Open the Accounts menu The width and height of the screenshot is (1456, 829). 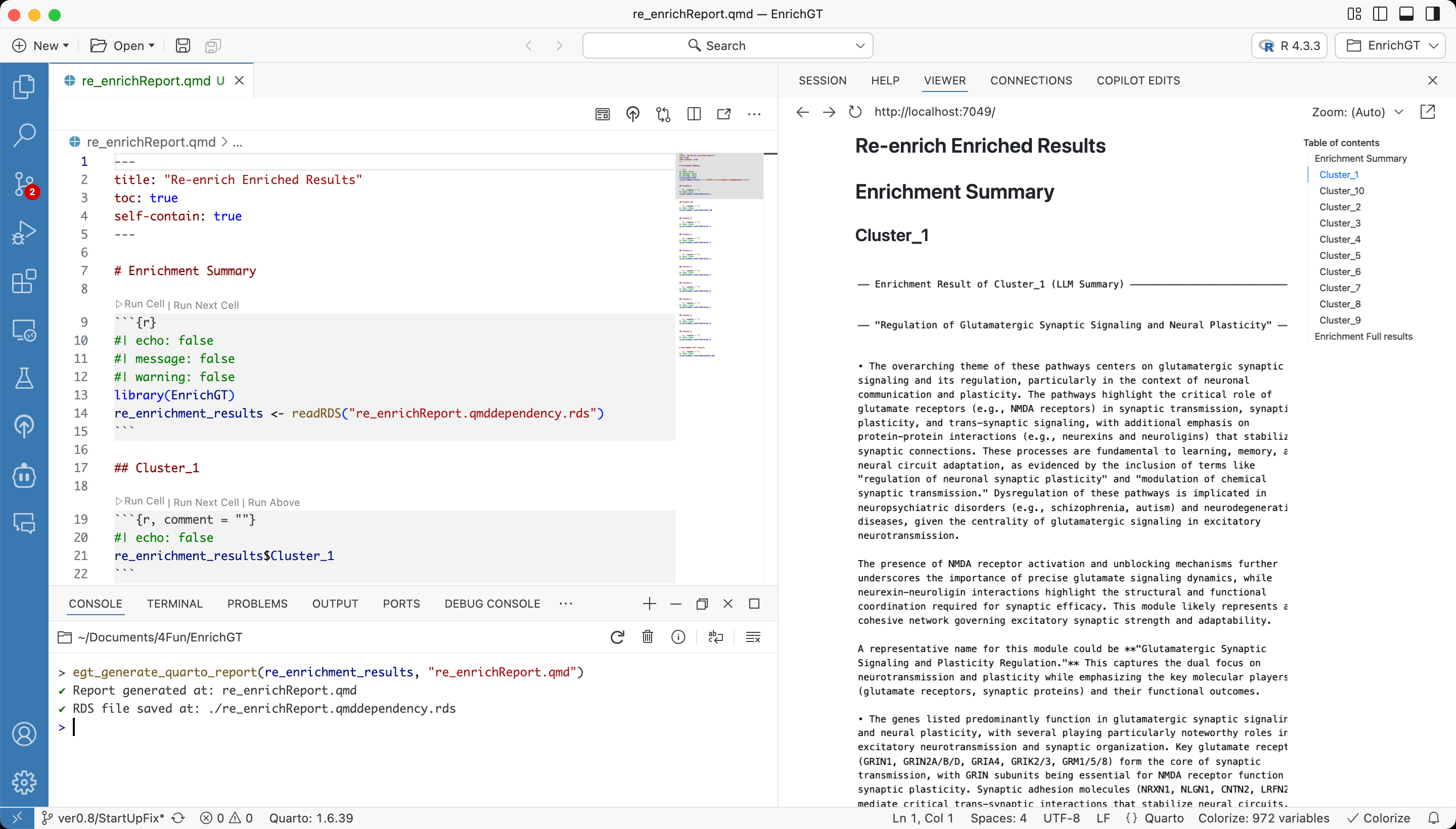[24, 734]
